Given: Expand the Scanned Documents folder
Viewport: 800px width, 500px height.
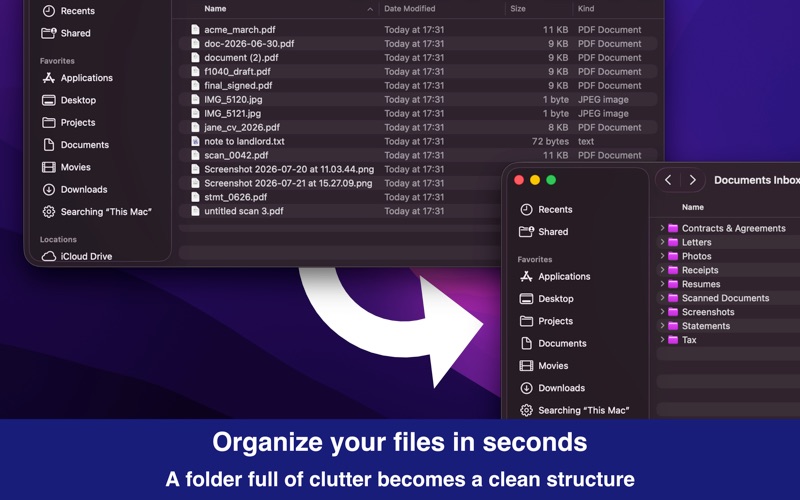Looking at the screenshot, I should [x=662, y=297].
